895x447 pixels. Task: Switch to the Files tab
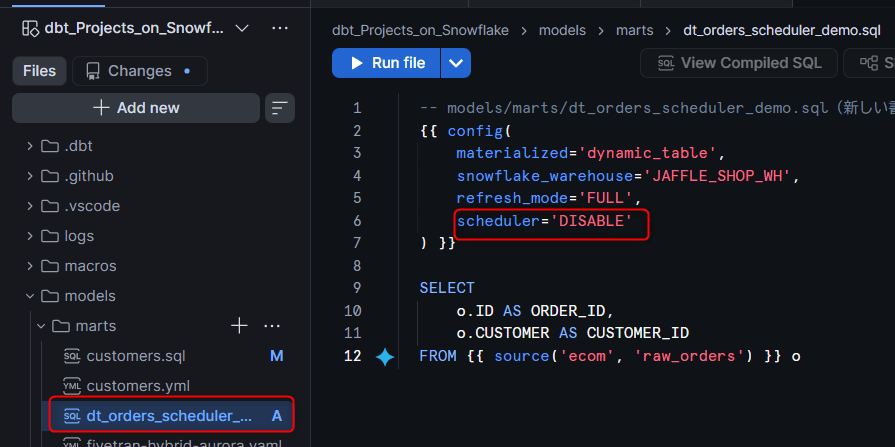39,71
